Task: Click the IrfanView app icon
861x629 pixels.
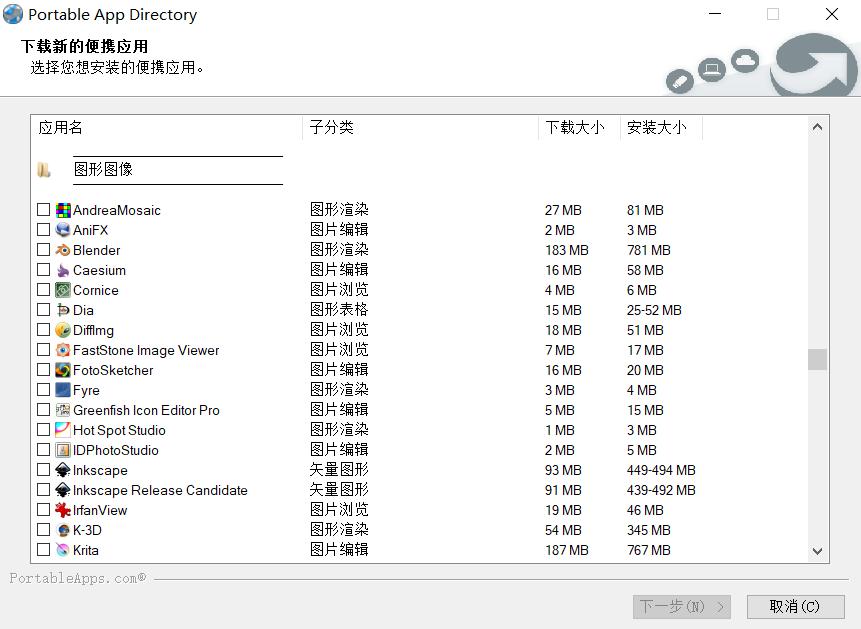Action: click(63, 510)
